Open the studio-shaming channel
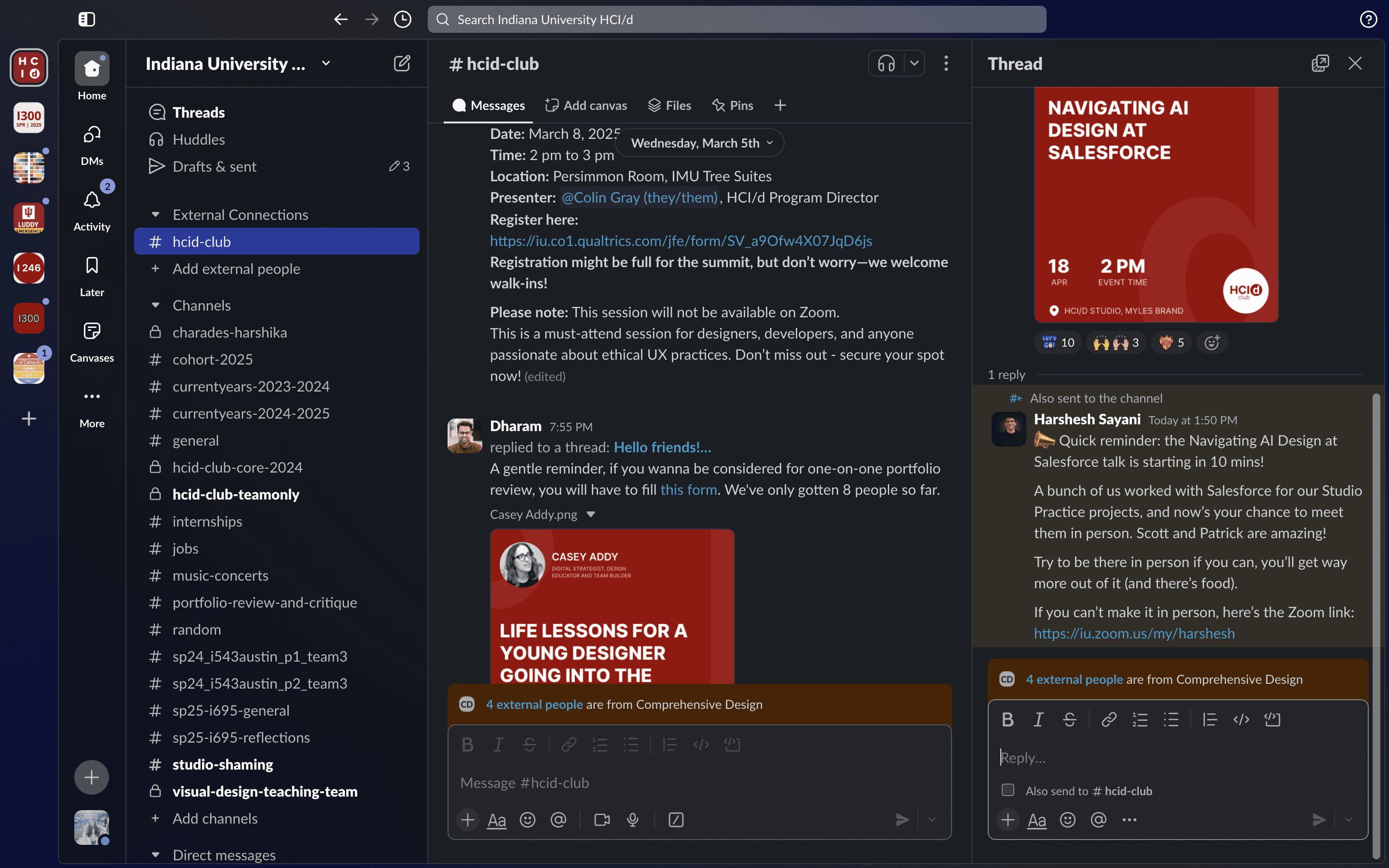 (277, 765)
